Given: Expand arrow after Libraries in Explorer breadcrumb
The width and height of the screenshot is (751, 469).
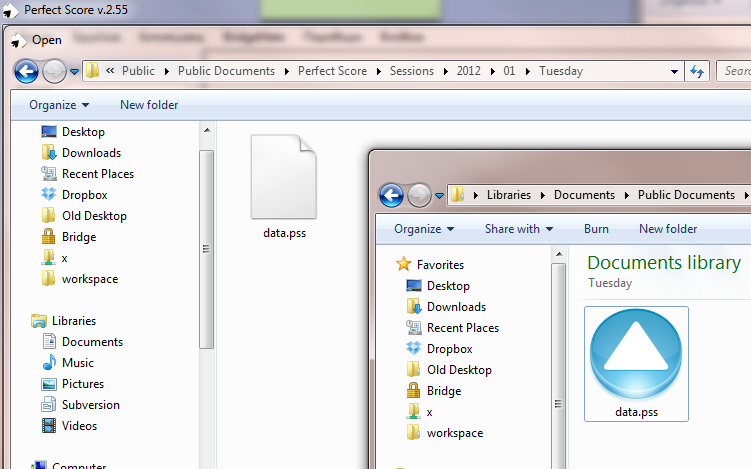Looking at the screenshot, I should coord(542,195).
